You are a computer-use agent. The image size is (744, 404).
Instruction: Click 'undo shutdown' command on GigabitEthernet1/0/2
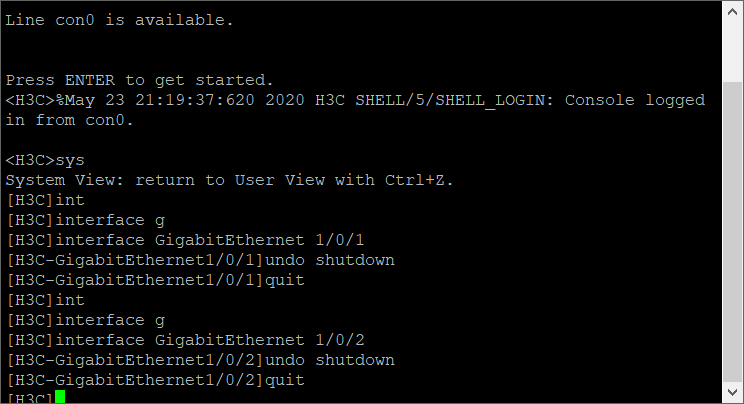(x=330, y=360)
